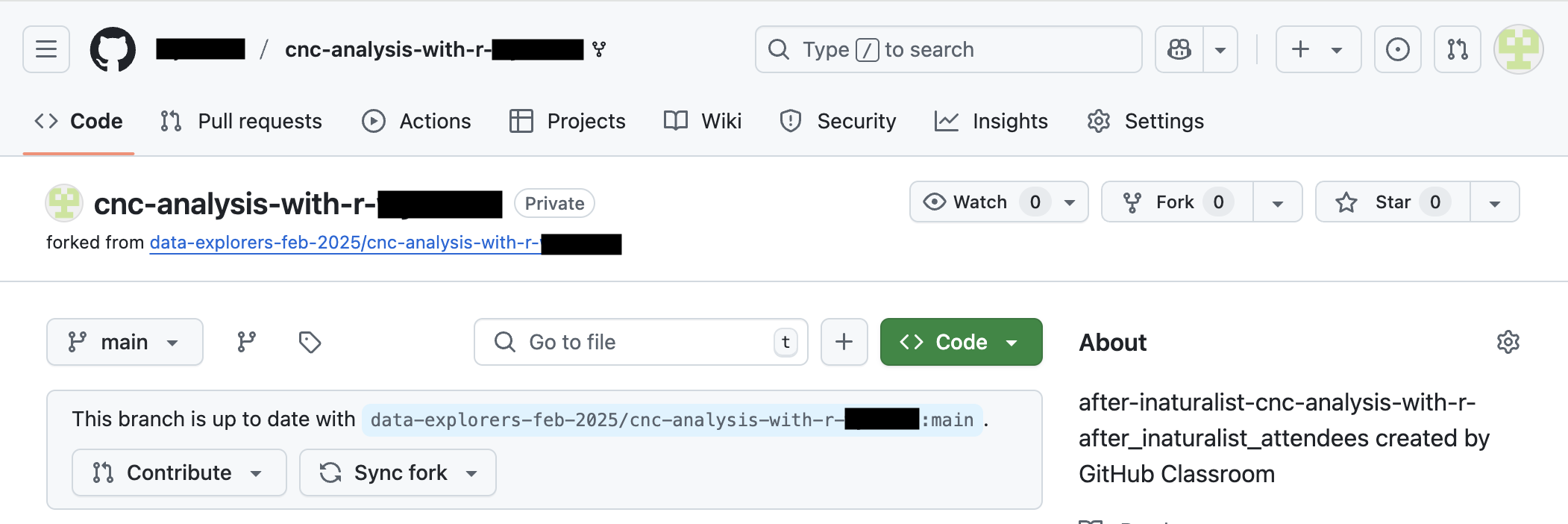Image resolution: width=1568 pixels, height=524 pixels.
Task: Edit About section with gear icon
Action: tap(1508, 342)
